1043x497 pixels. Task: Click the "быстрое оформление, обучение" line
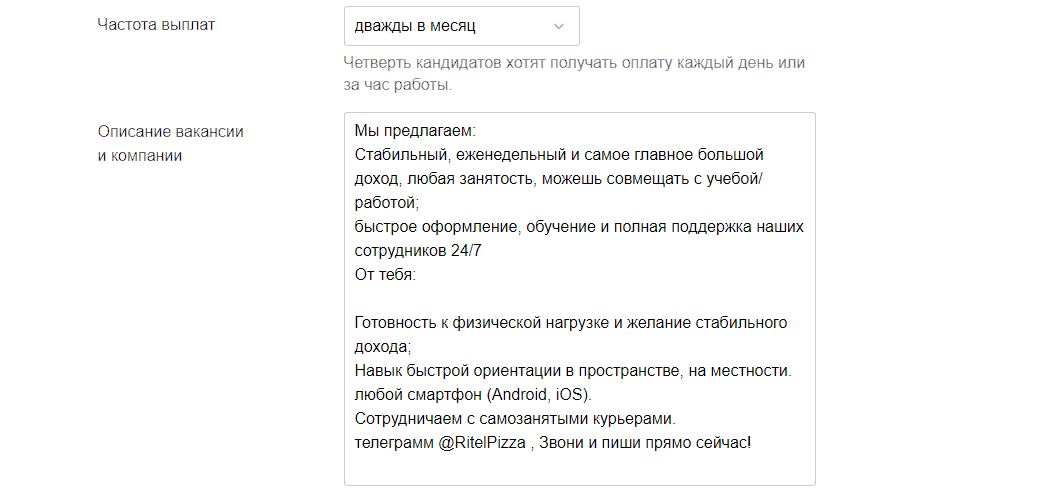(x=579, y=227)
